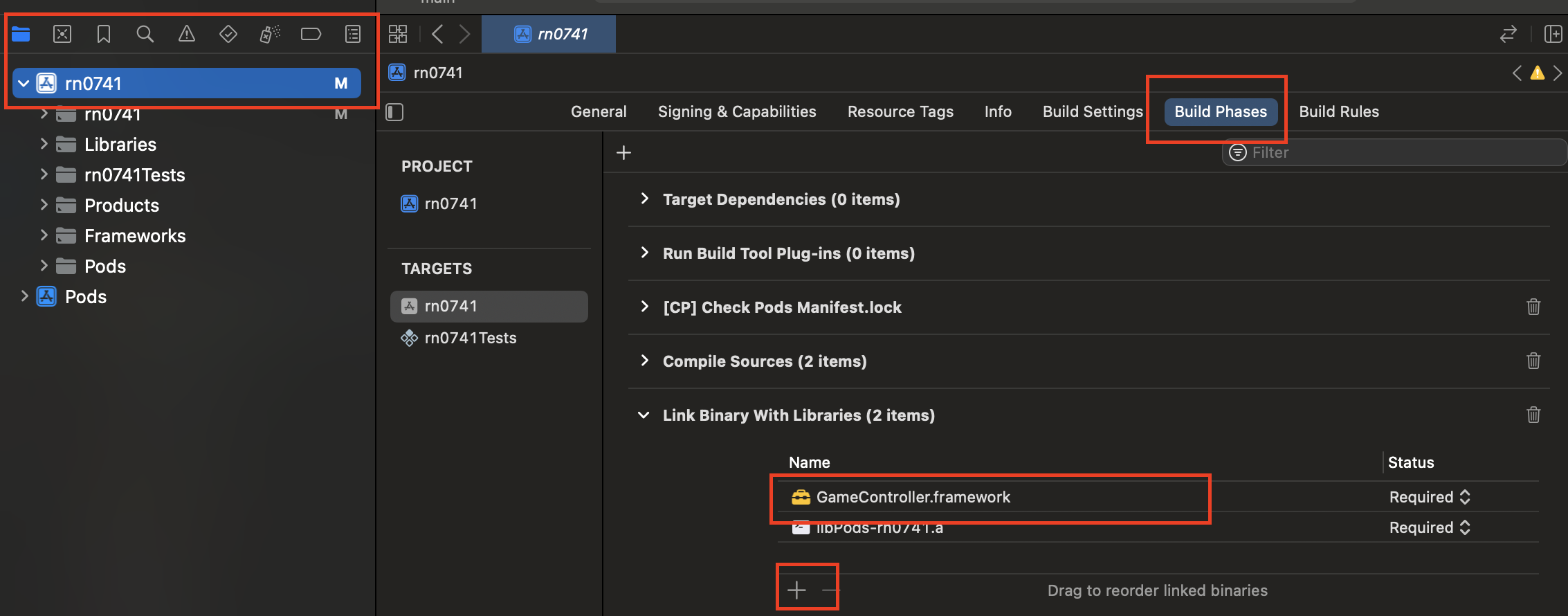The image size is (1568, 616).
Task: Open the Debug navigator spray icon
Action: 270,34
